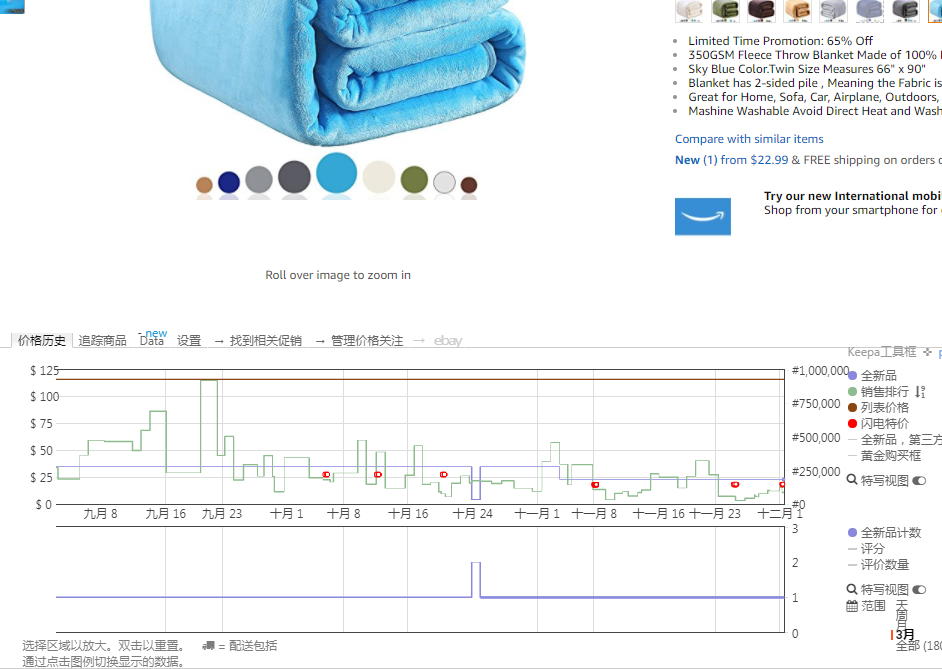Image resolution: width=942 pixels, height=669 pixels.
Task: Click the lightning deal marker near 十月 8
Action: point(326,474)
